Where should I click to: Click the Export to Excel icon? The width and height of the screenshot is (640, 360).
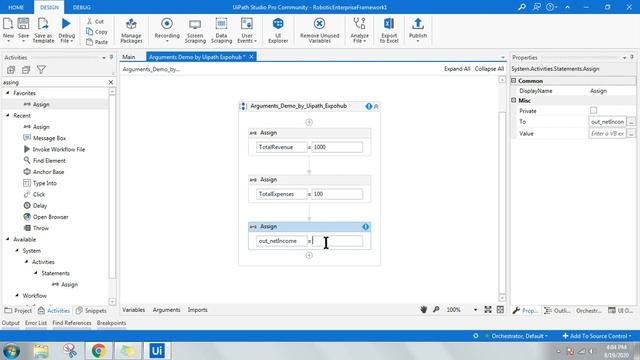(x=389, y=24)
